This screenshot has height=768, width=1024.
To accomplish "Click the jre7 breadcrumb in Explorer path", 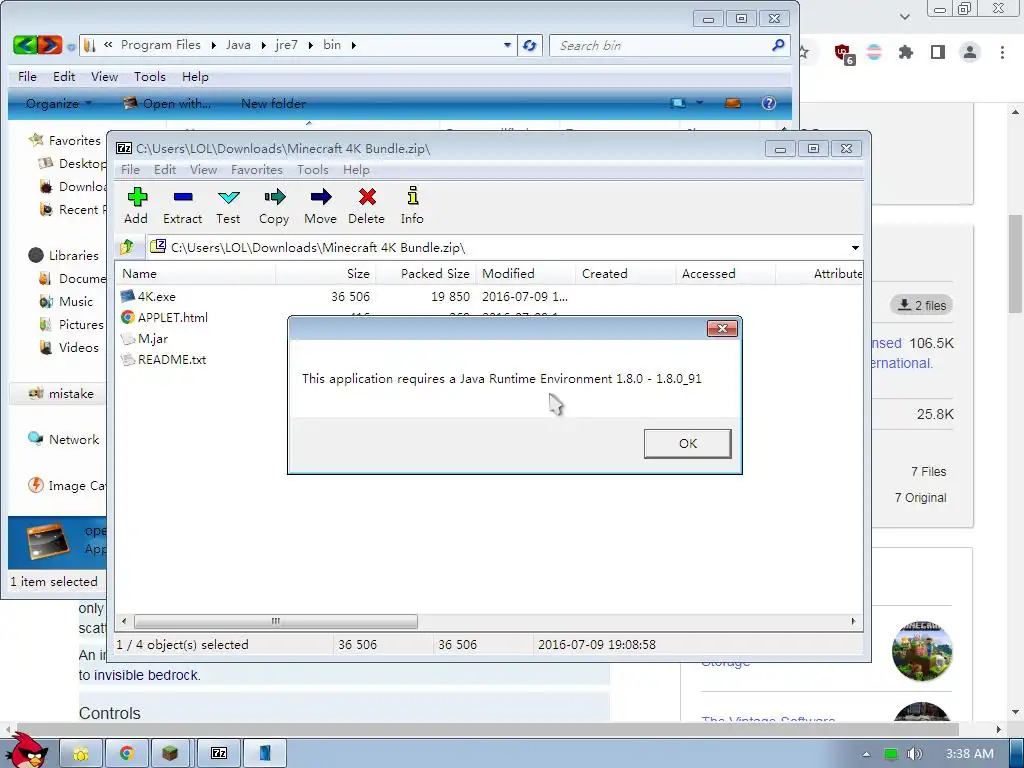I will click(287, 45).
